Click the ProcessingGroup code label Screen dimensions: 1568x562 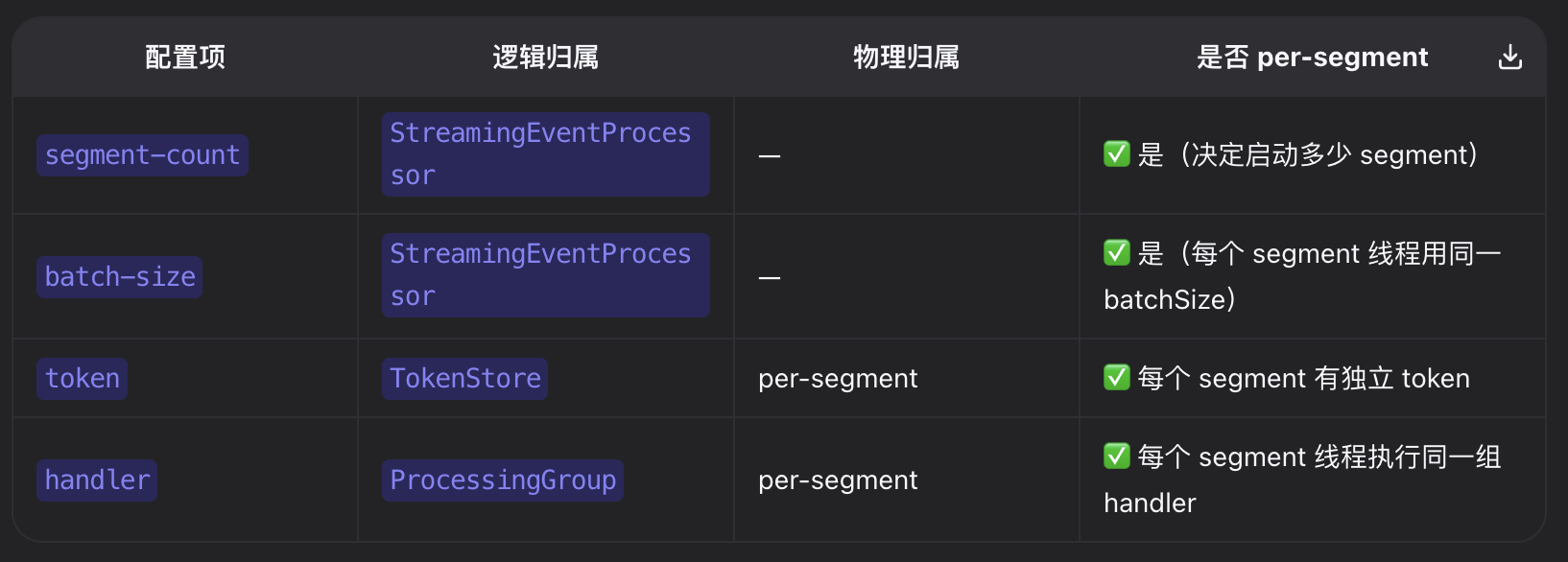[x=503, y=480]
